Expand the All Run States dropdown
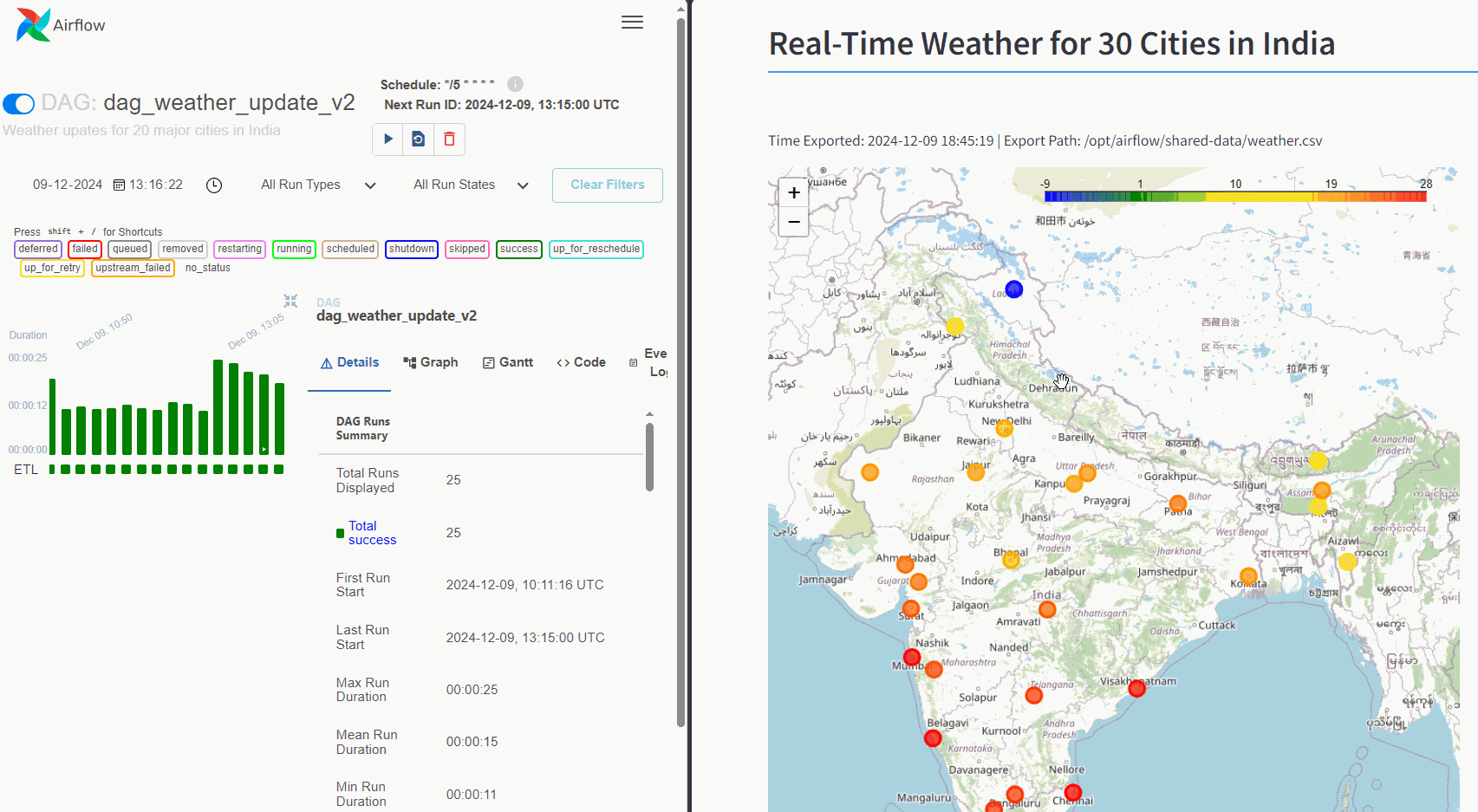The image size is (1478, 812). [x=471, y=185]
